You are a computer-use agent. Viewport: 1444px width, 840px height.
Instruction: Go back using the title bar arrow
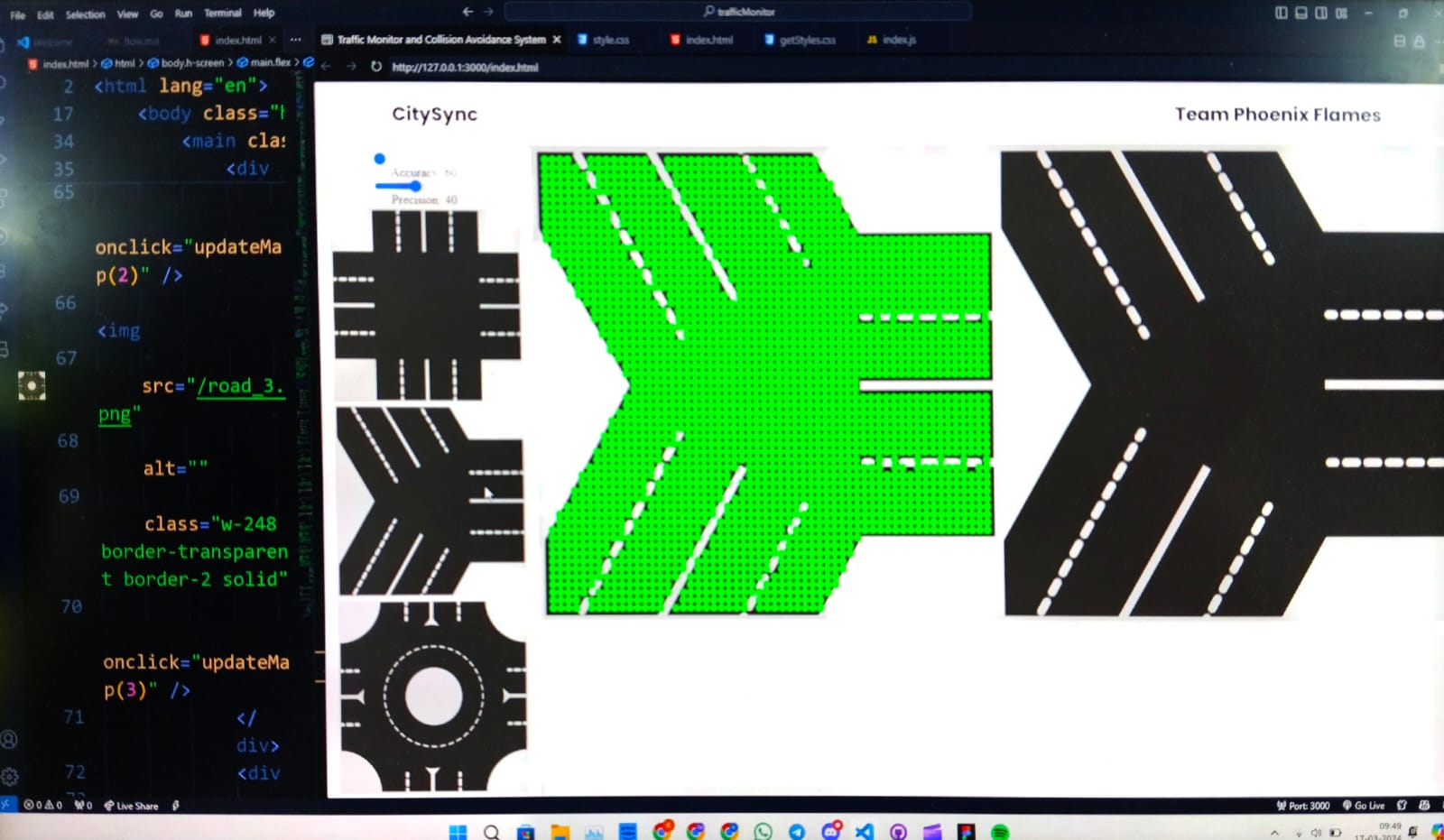point(467,12)
